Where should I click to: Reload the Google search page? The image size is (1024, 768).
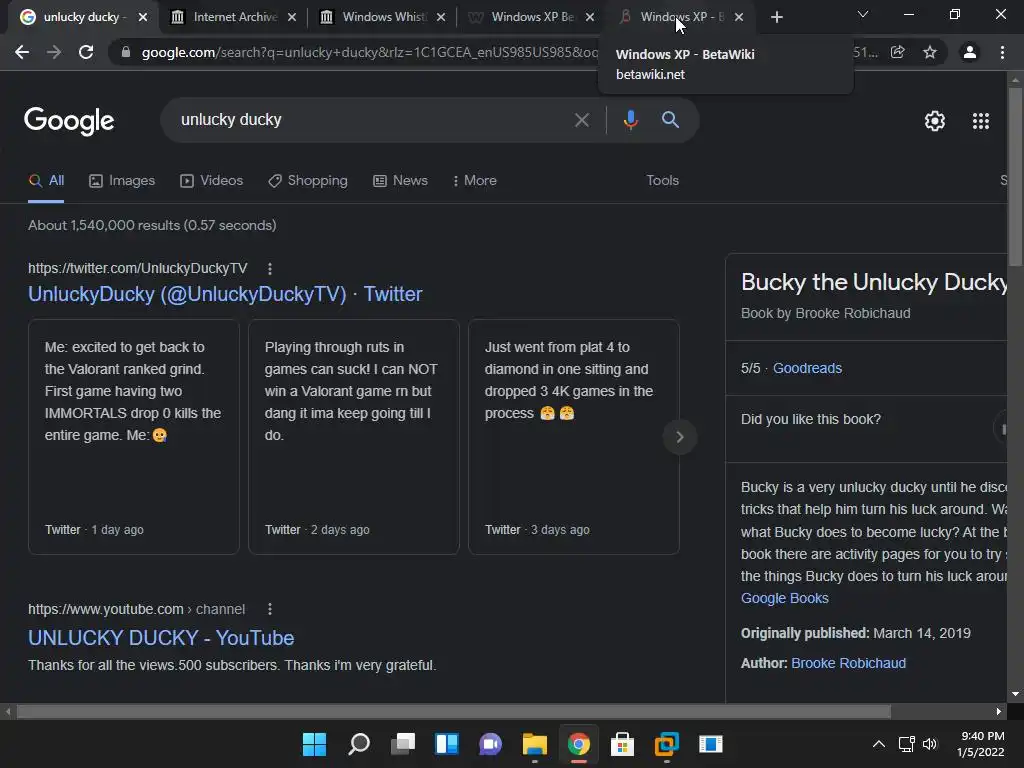pyautogui.click(x=86, y=52)
